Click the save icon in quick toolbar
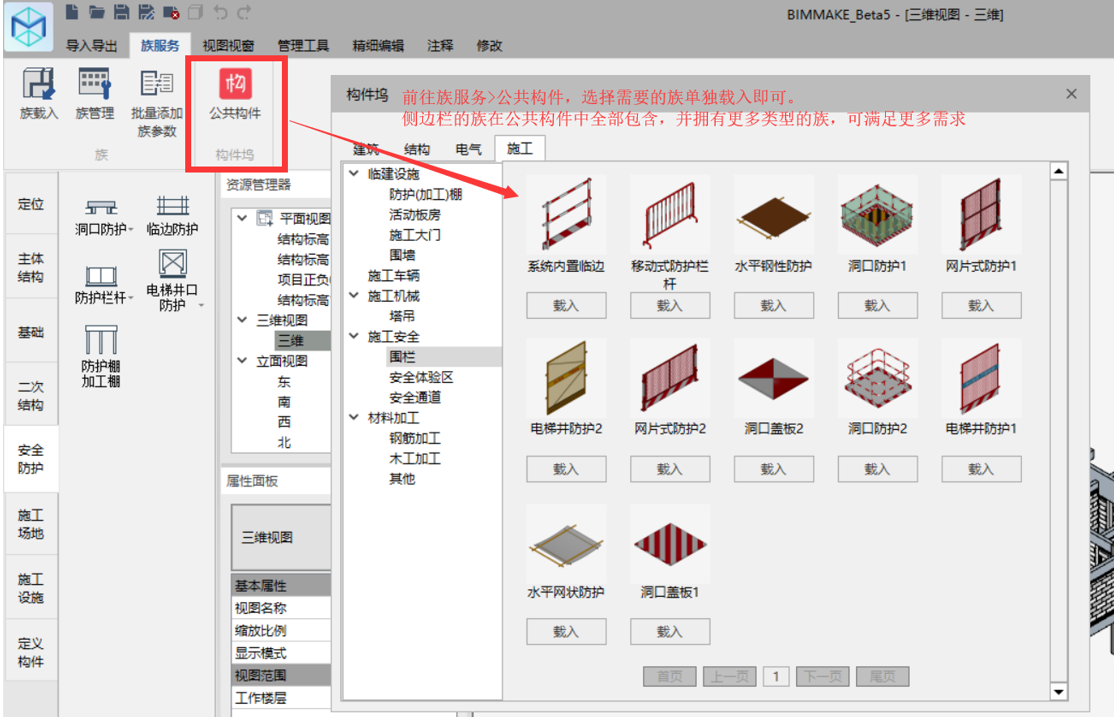The width and height of the screenshot is (1114, 717). (x=121, y=12)
